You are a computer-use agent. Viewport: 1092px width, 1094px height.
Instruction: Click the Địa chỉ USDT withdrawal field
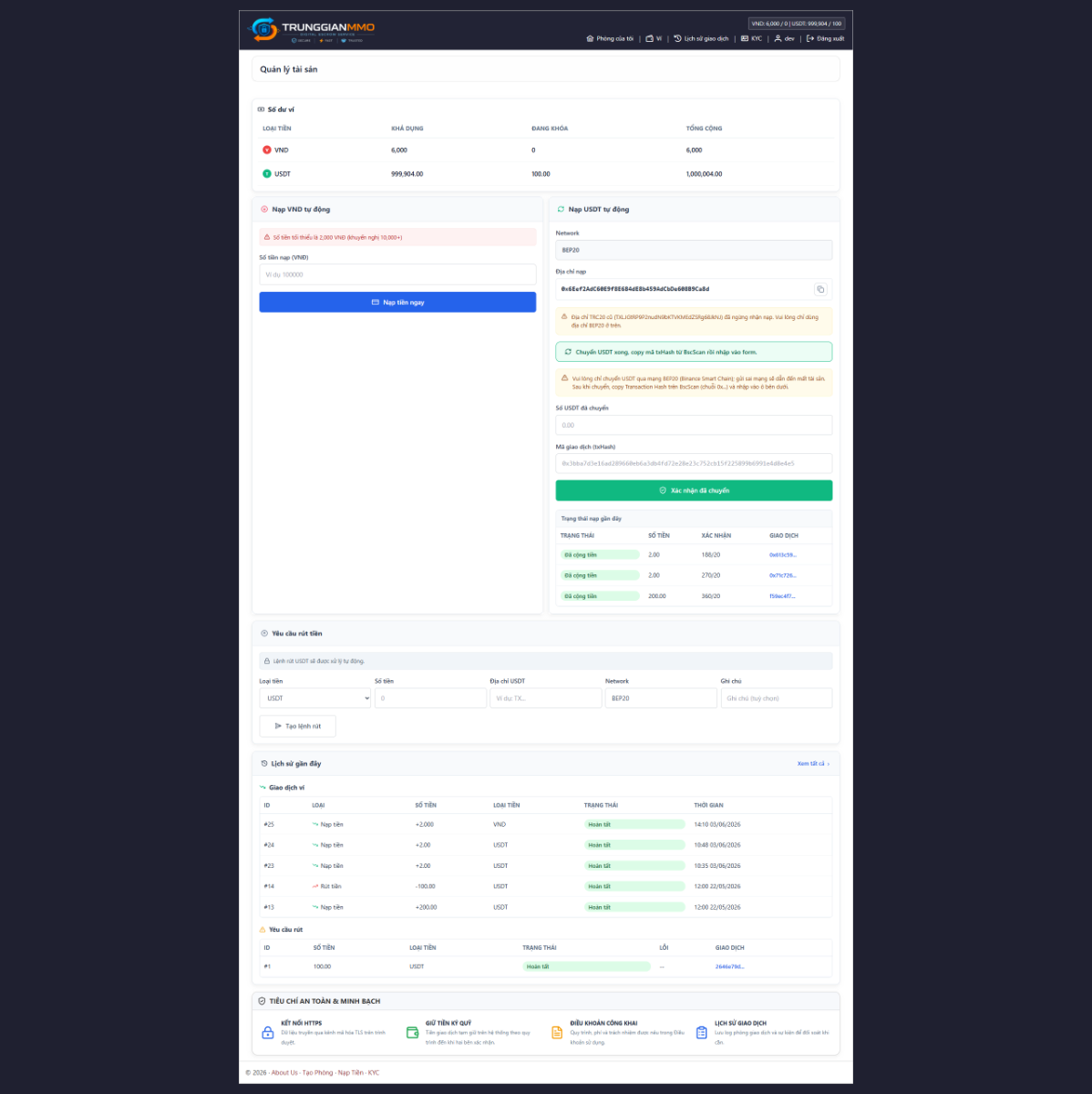tap(545, 698)
